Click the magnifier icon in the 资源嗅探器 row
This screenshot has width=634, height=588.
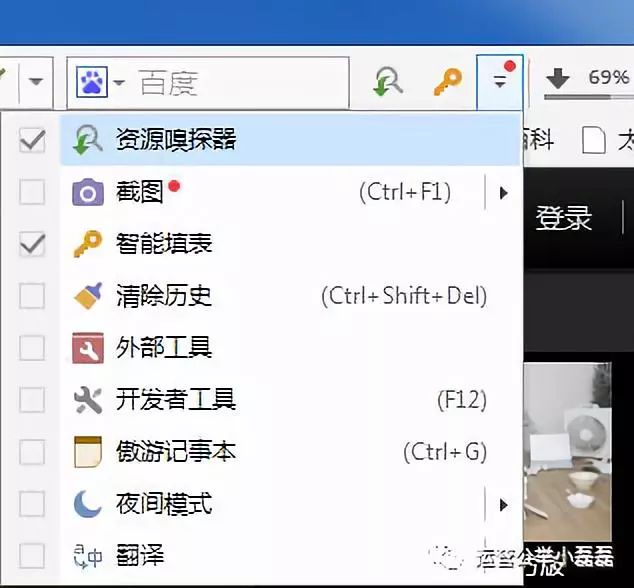[x=87, y=140]
